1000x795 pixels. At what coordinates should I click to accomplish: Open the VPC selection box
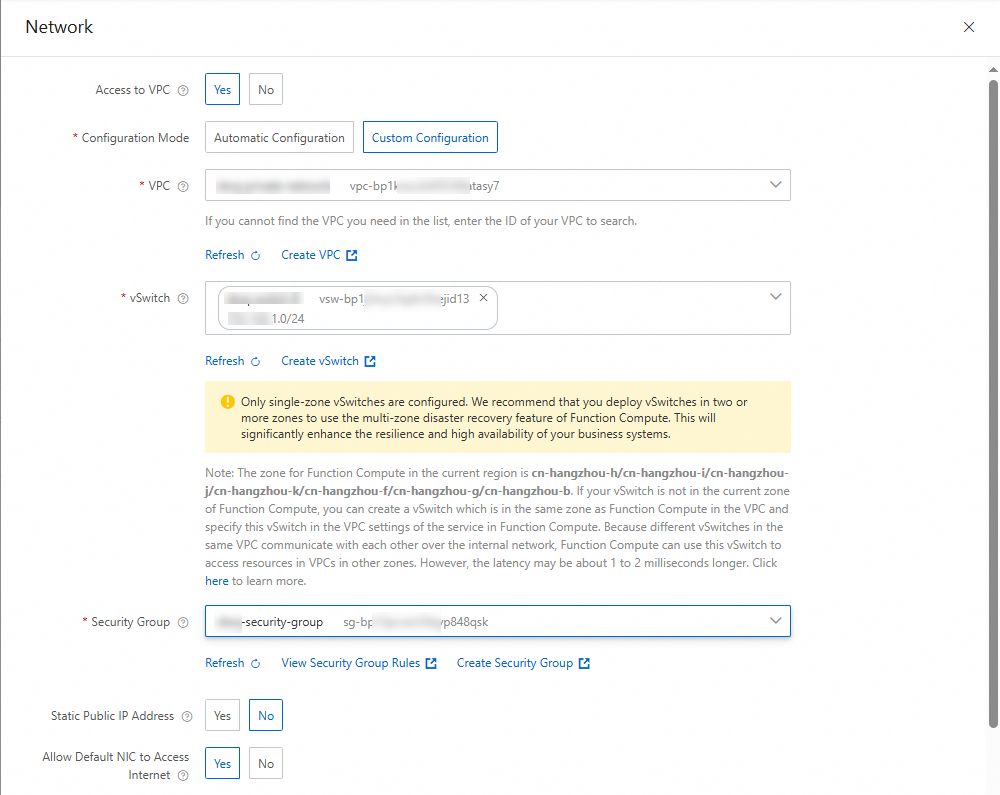(x=498, y=185)
